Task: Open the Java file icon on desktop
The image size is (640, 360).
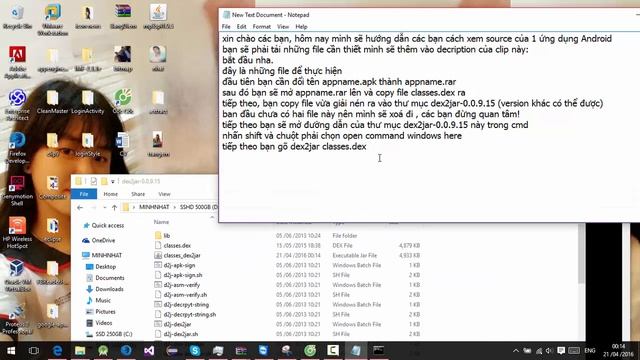Action: (158, 17)
